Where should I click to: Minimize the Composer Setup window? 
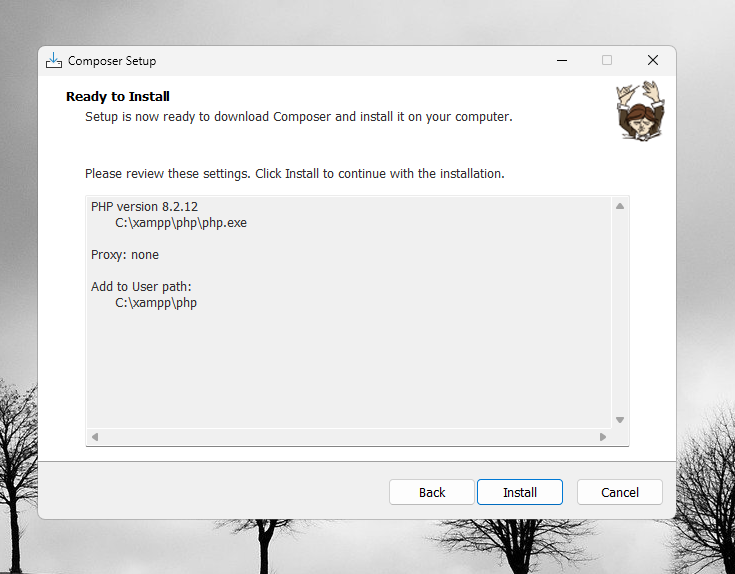pyautogui.click(x=562, y=60)
